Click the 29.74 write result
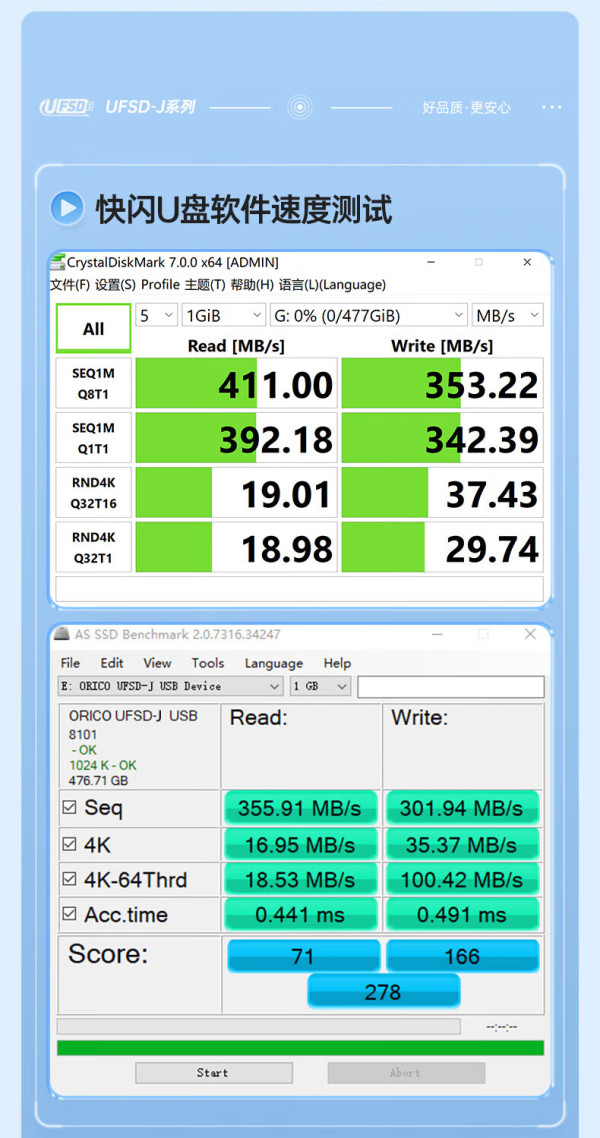Screen dimensions: 600x1138 coord(443,547)
